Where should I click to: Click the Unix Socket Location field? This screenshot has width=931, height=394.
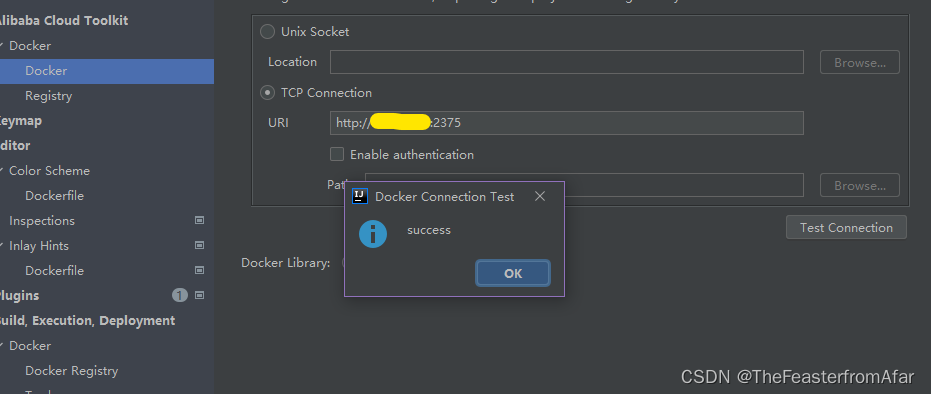(566, 62)
